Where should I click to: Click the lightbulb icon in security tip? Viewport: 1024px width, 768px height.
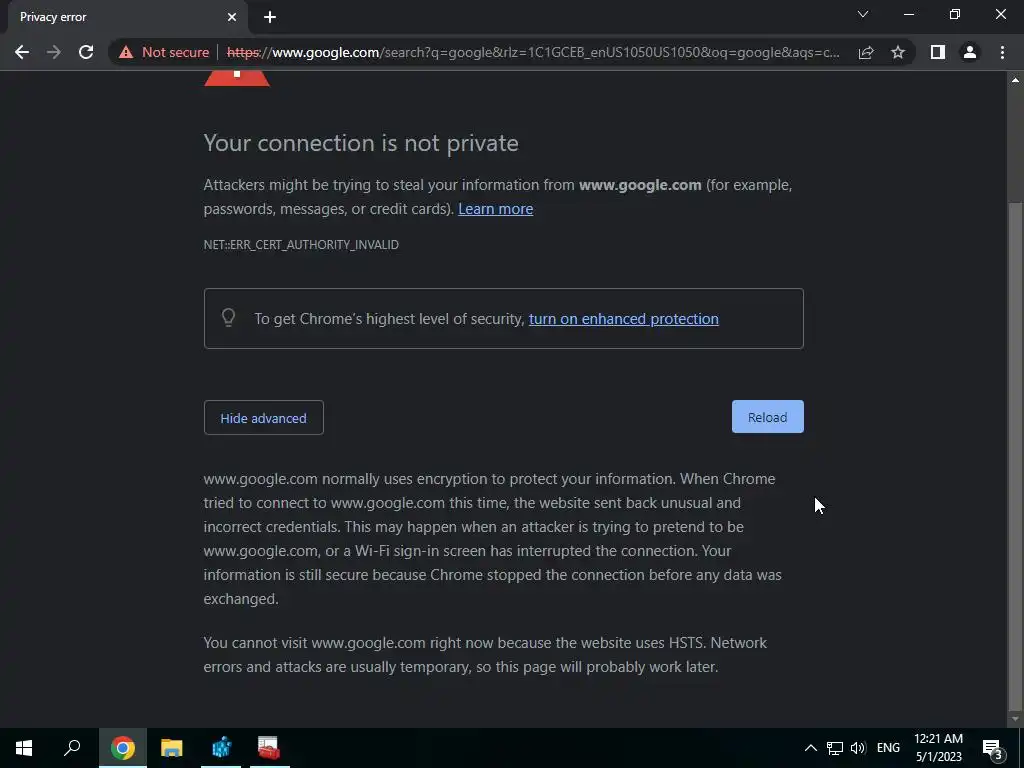pos(229,317)
